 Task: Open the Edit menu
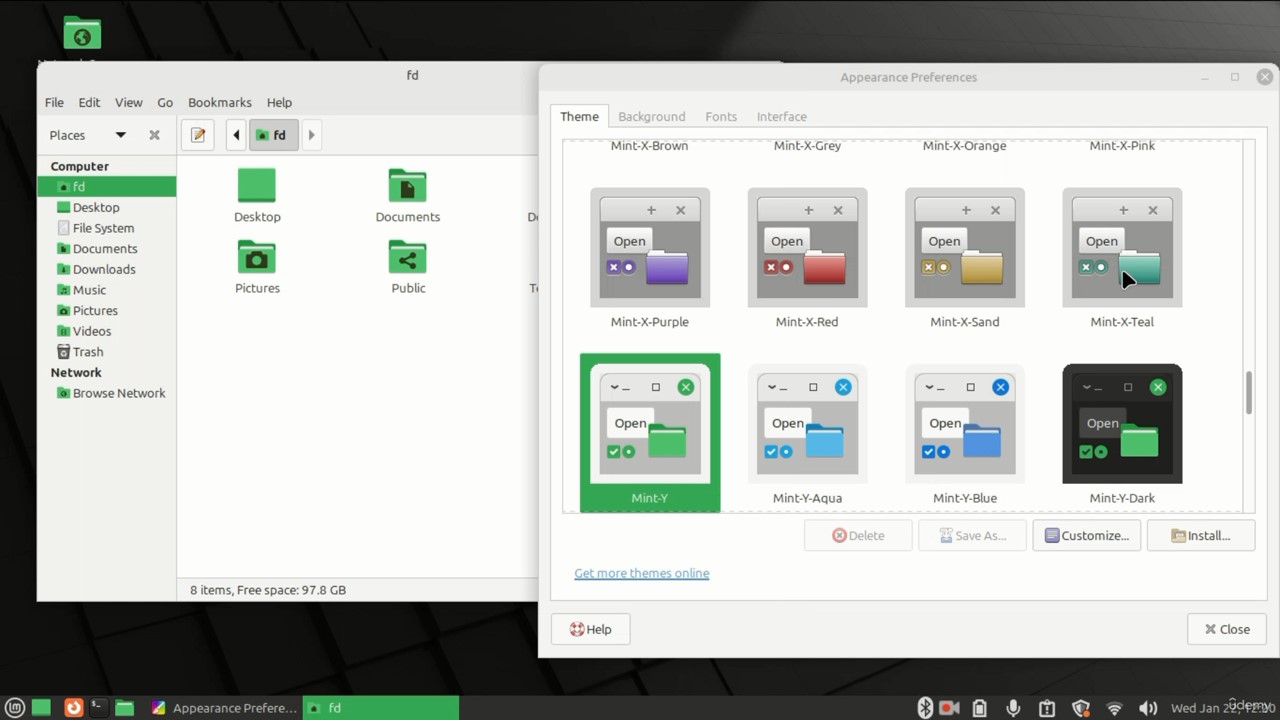[89, 102]
